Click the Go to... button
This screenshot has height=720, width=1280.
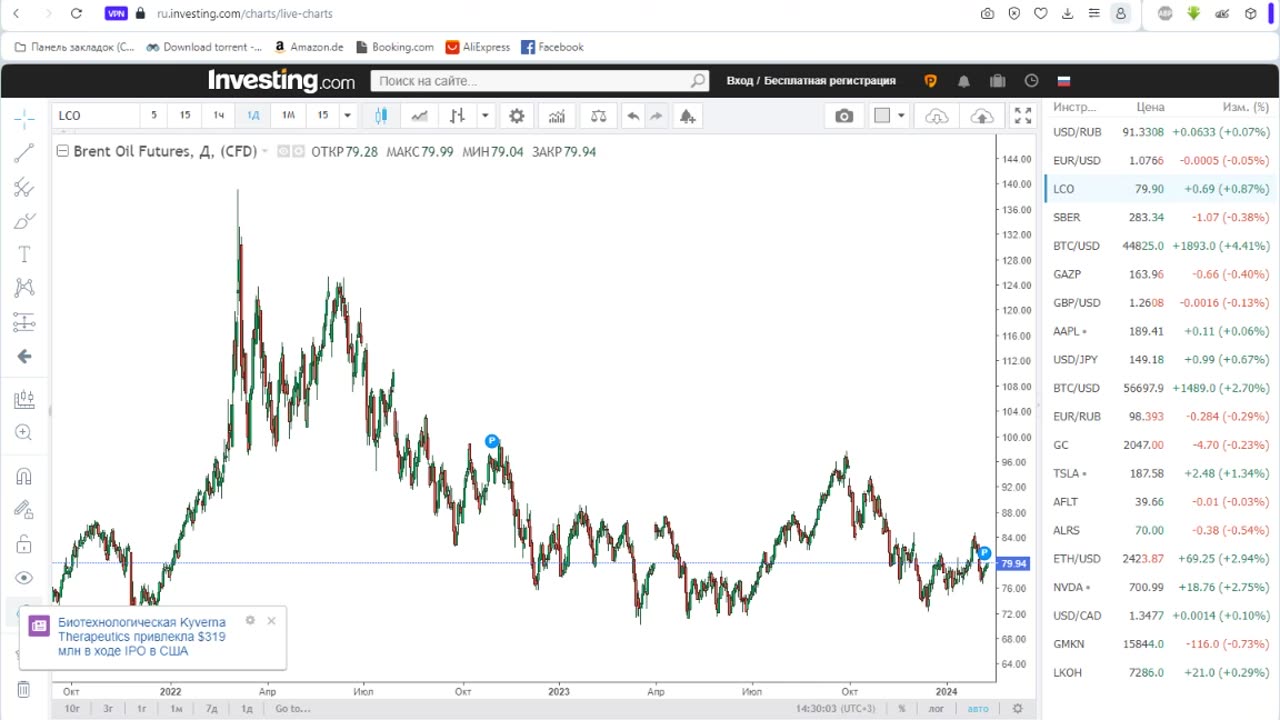point(293,708)
